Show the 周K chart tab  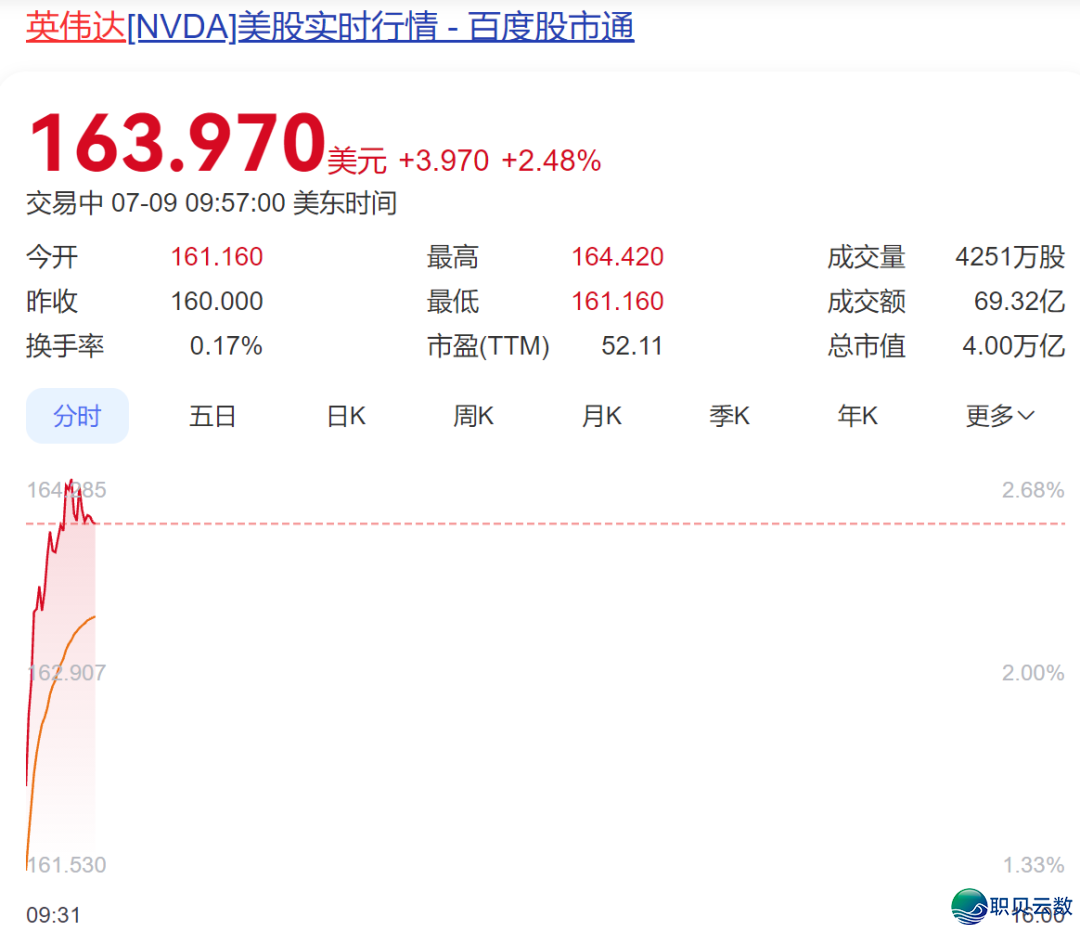pyautogui.click(x=473, y=416)
